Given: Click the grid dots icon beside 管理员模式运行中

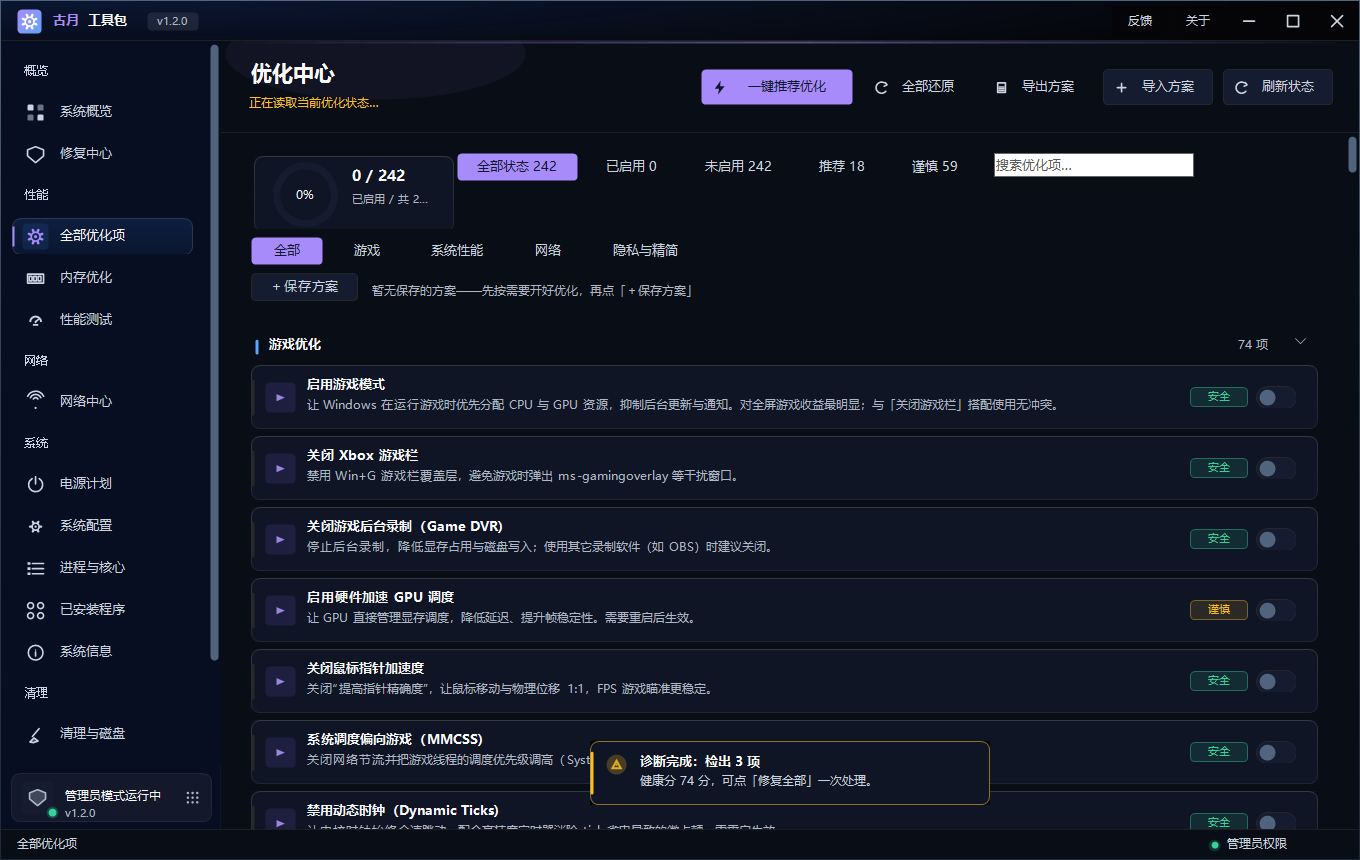Looking at the screenshot, I should click(193, 797).
